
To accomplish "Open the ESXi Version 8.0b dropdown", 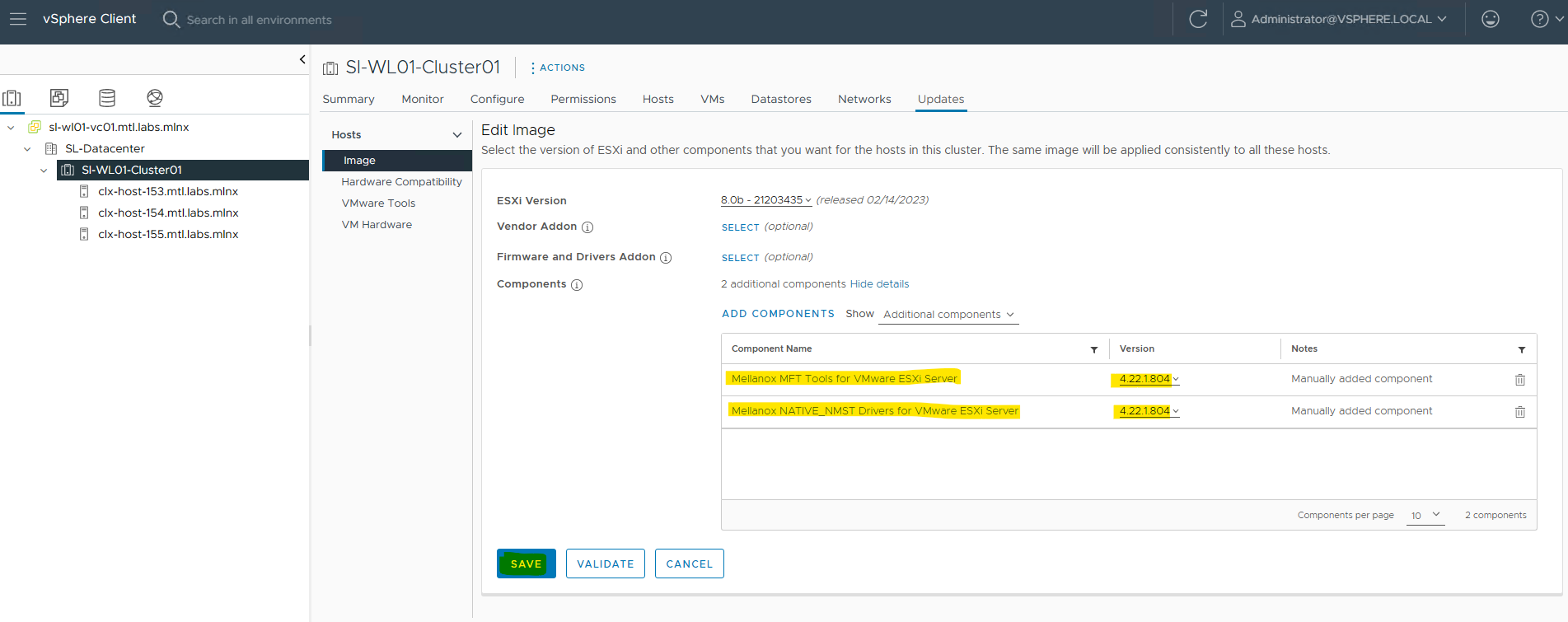I will point(766,200).
